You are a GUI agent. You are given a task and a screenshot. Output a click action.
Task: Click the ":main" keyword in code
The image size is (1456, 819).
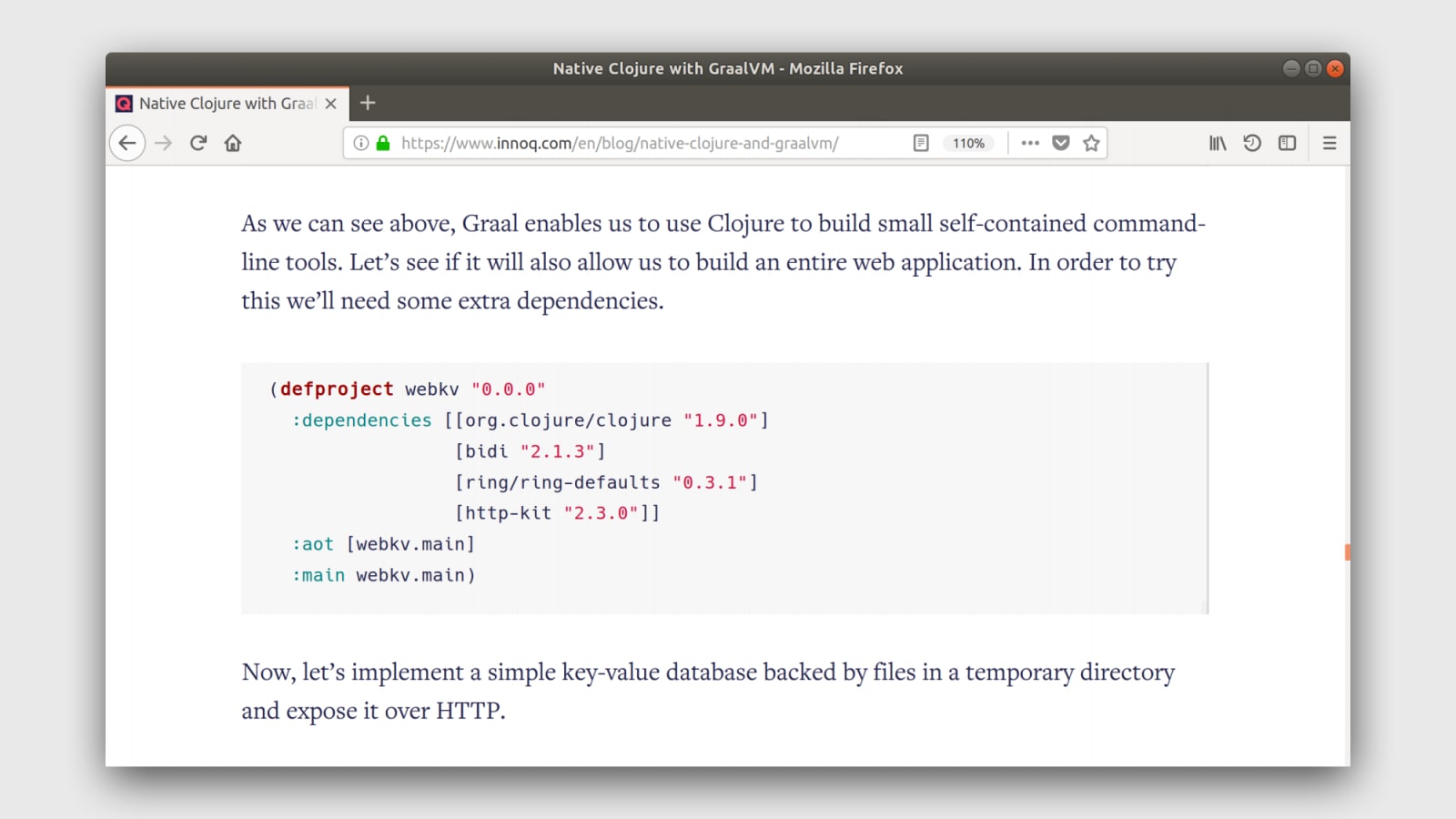(x=318, y=575)
